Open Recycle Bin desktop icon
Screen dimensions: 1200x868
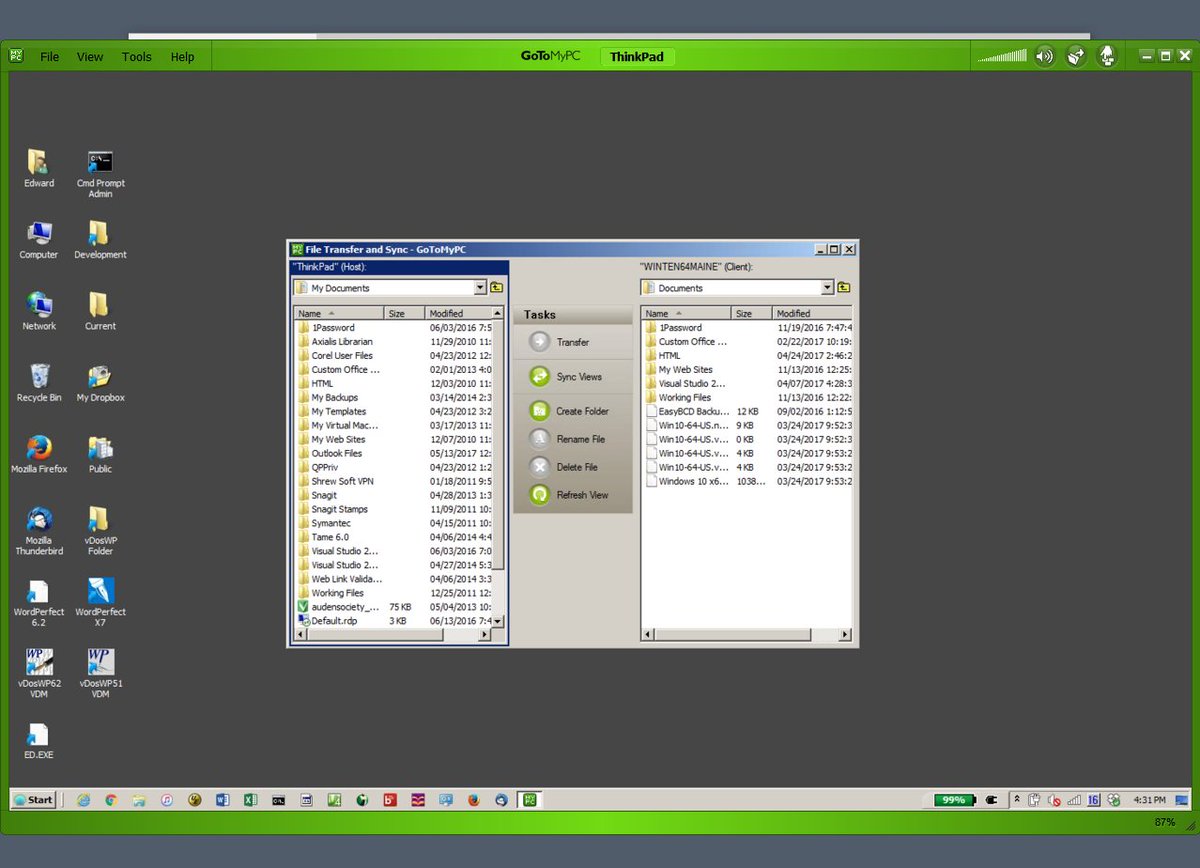click(x=39, y=382)
